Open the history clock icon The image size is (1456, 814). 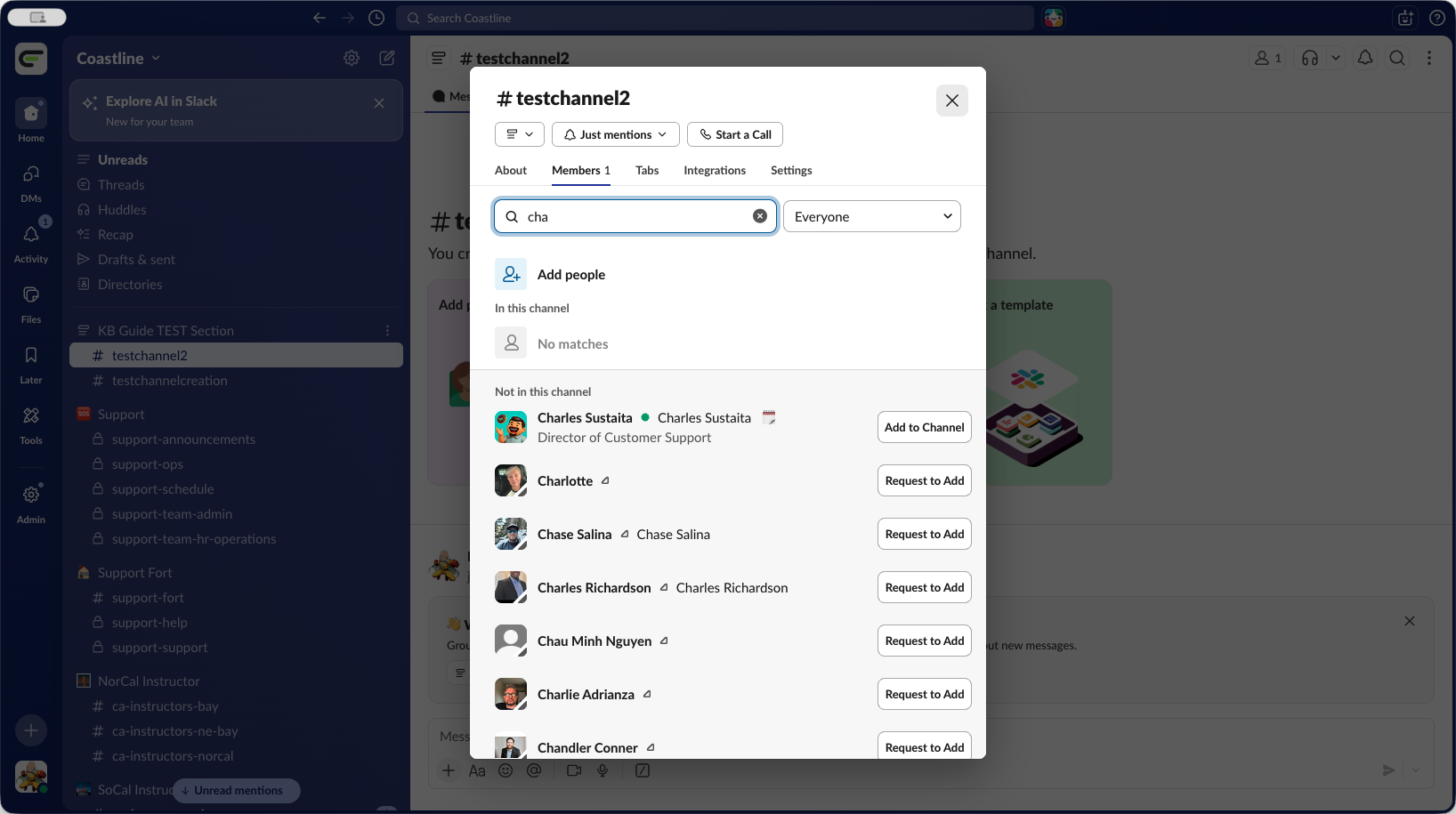(376, 18)
